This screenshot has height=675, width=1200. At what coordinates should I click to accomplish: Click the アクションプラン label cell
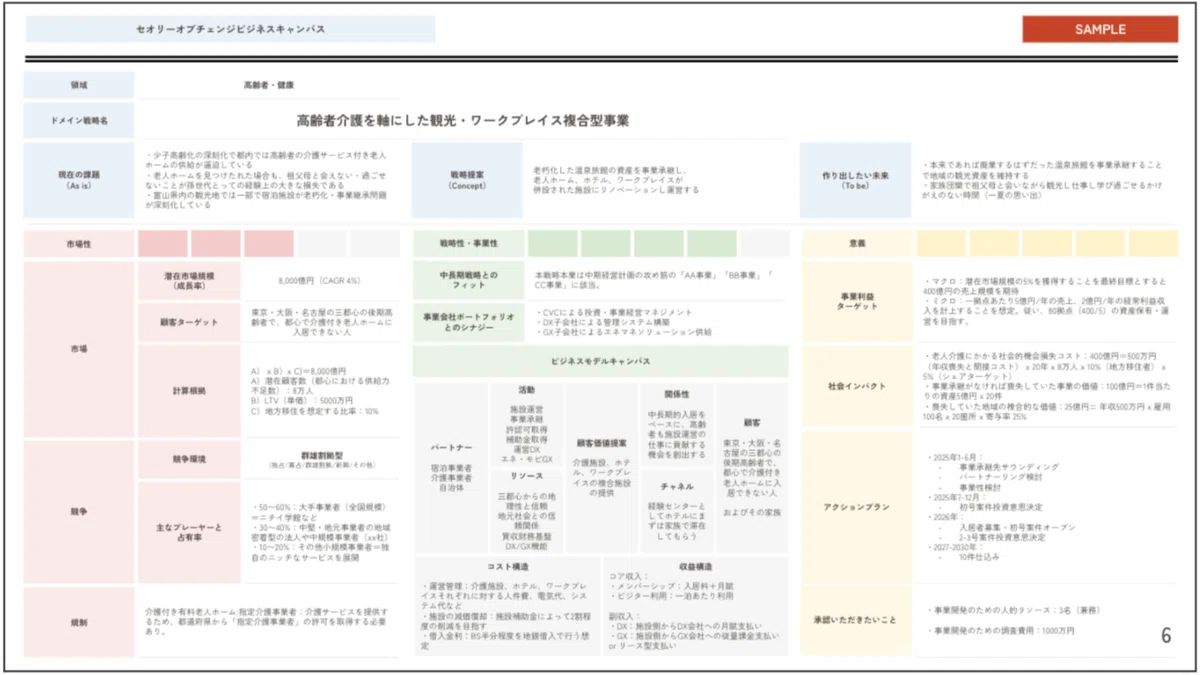pyautogui.click(x=856, y=508)
